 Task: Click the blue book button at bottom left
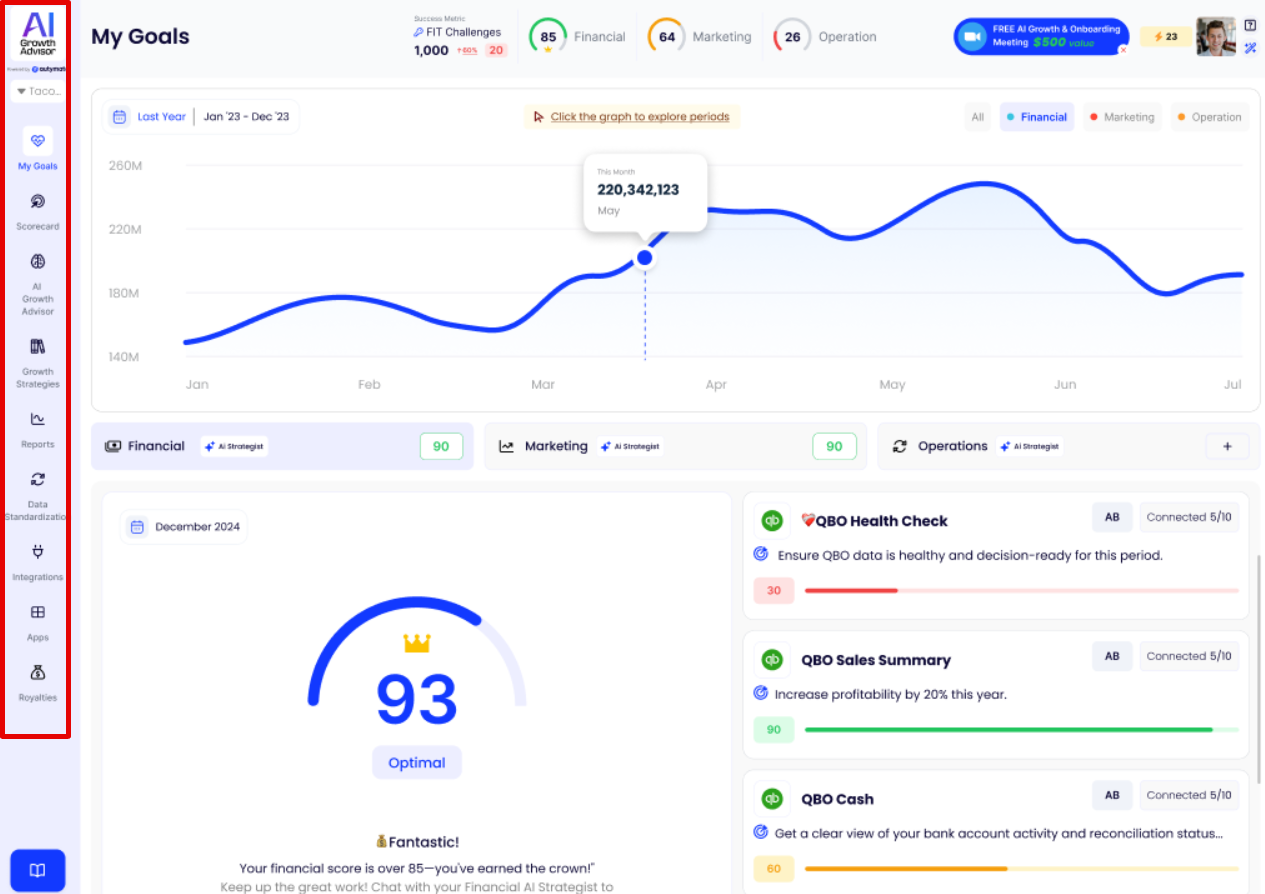pyautogui.click(x=37, y=870)
